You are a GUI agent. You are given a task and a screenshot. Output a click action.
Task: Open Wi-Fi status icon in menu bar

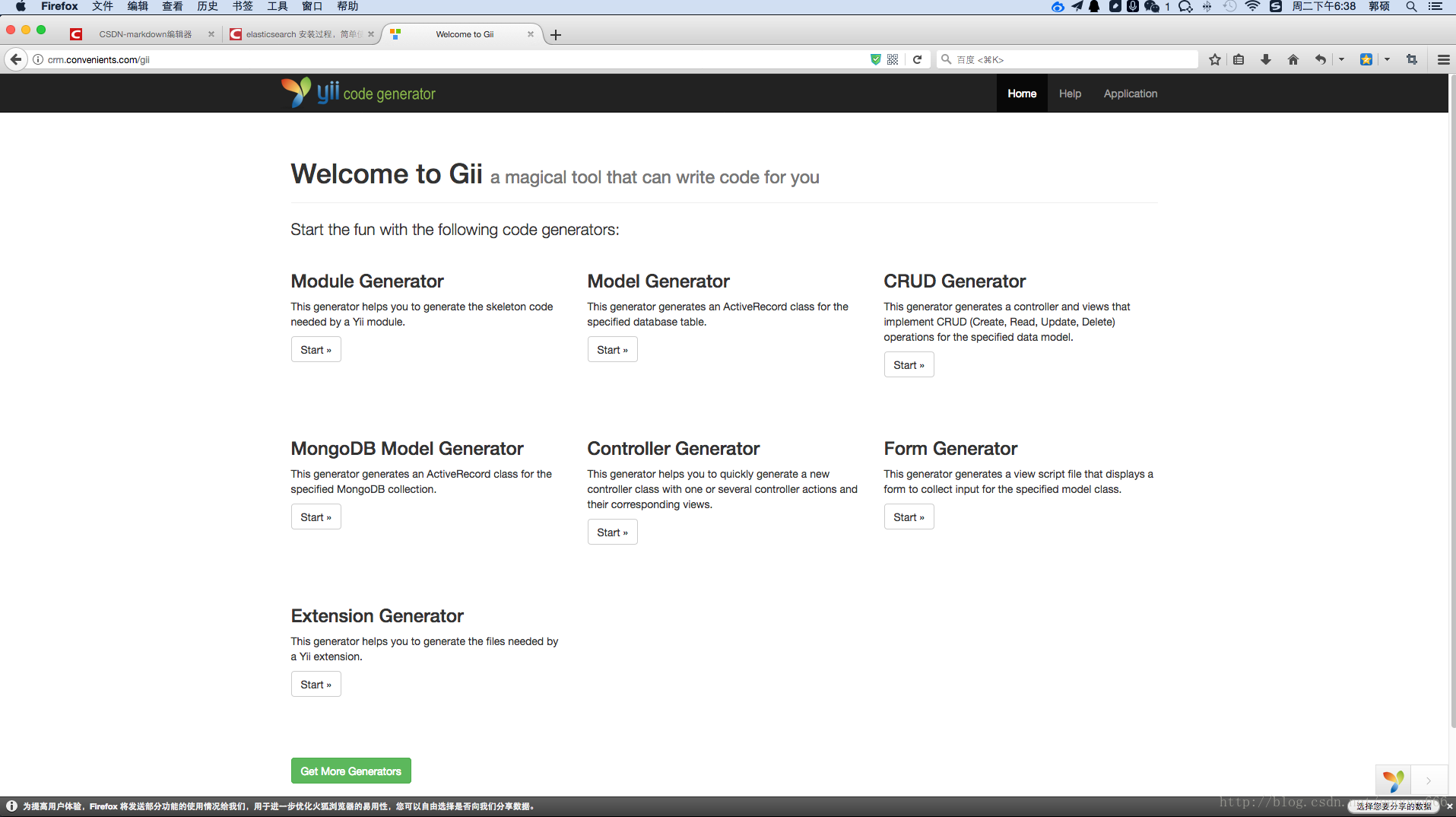coord(1252,7)
